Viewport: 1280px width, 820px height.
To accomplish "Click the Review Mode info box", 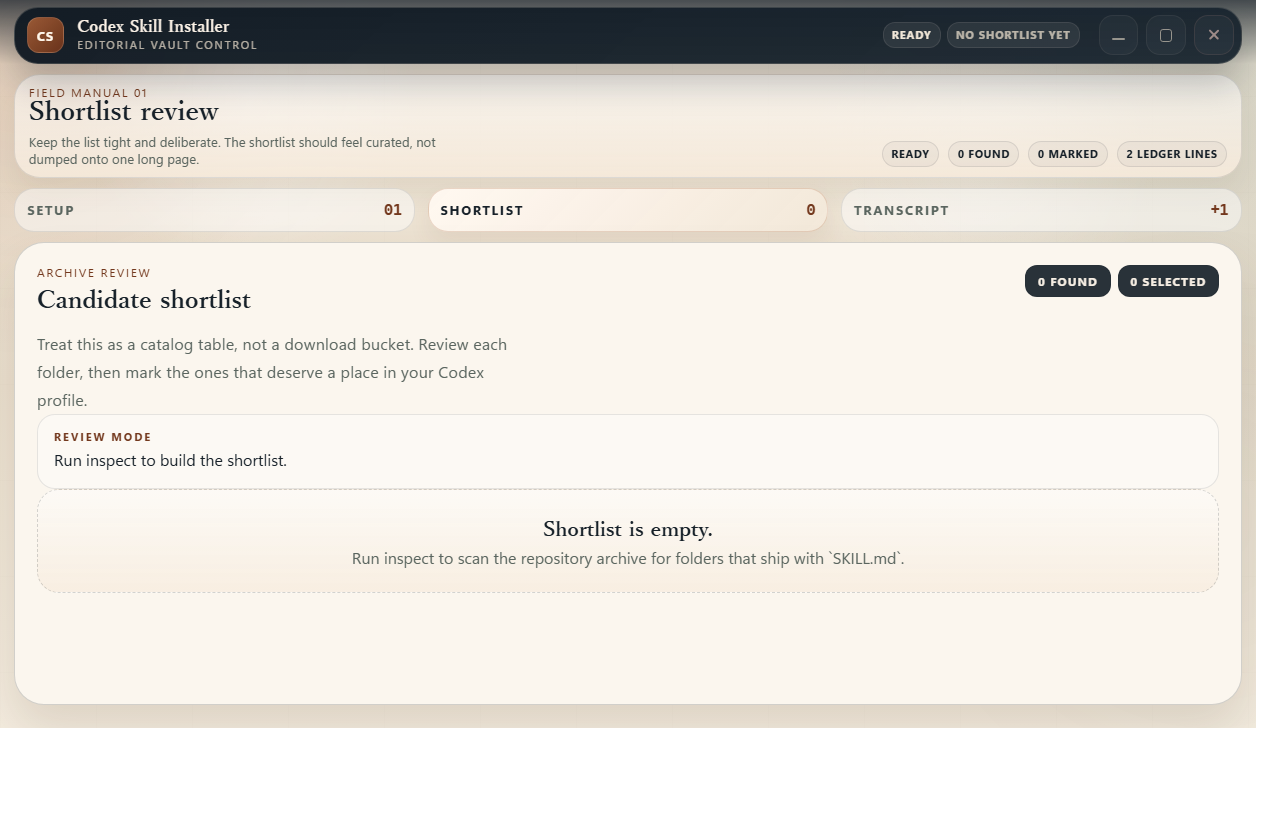I will [x=628, y=452].
